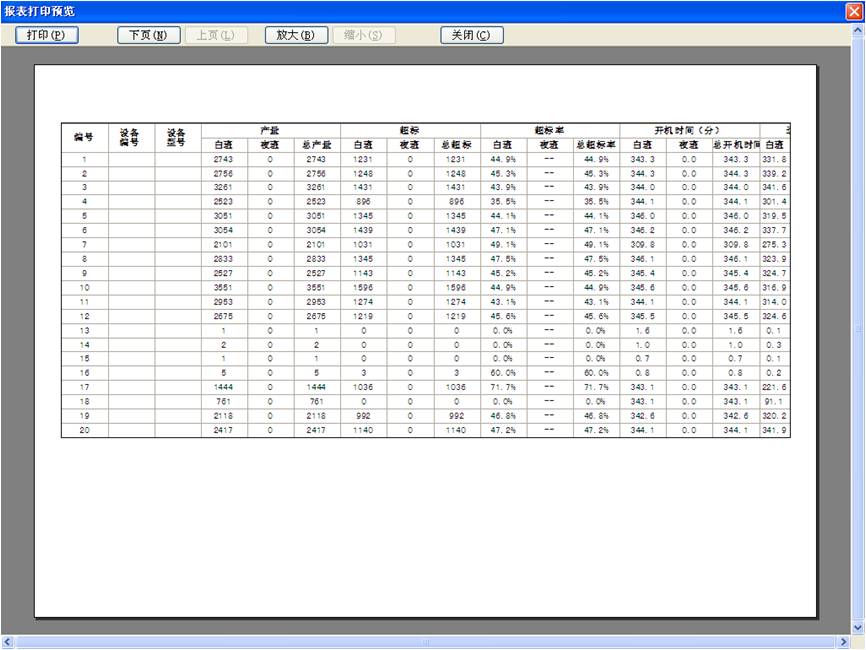Viewport: 866px width, 650px height.
Task: Click the 开机时间（分） group header
Action: coord(689,131)
